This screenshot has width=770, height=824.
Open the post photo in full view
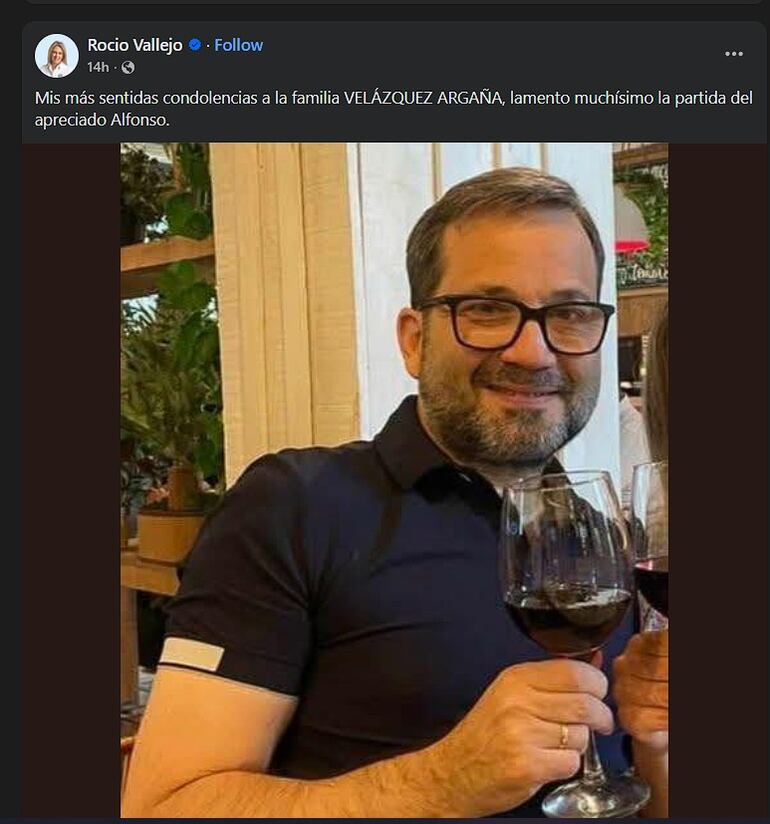point(394,480)
